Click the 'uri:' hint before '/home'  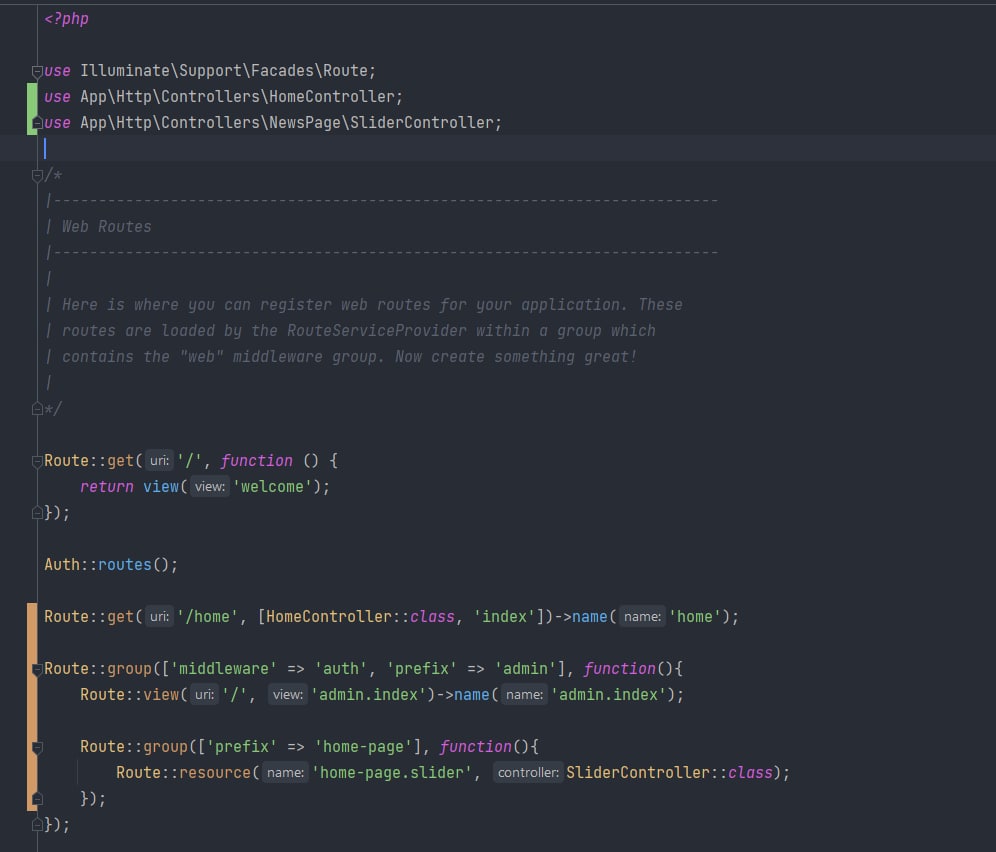point(159,617)
